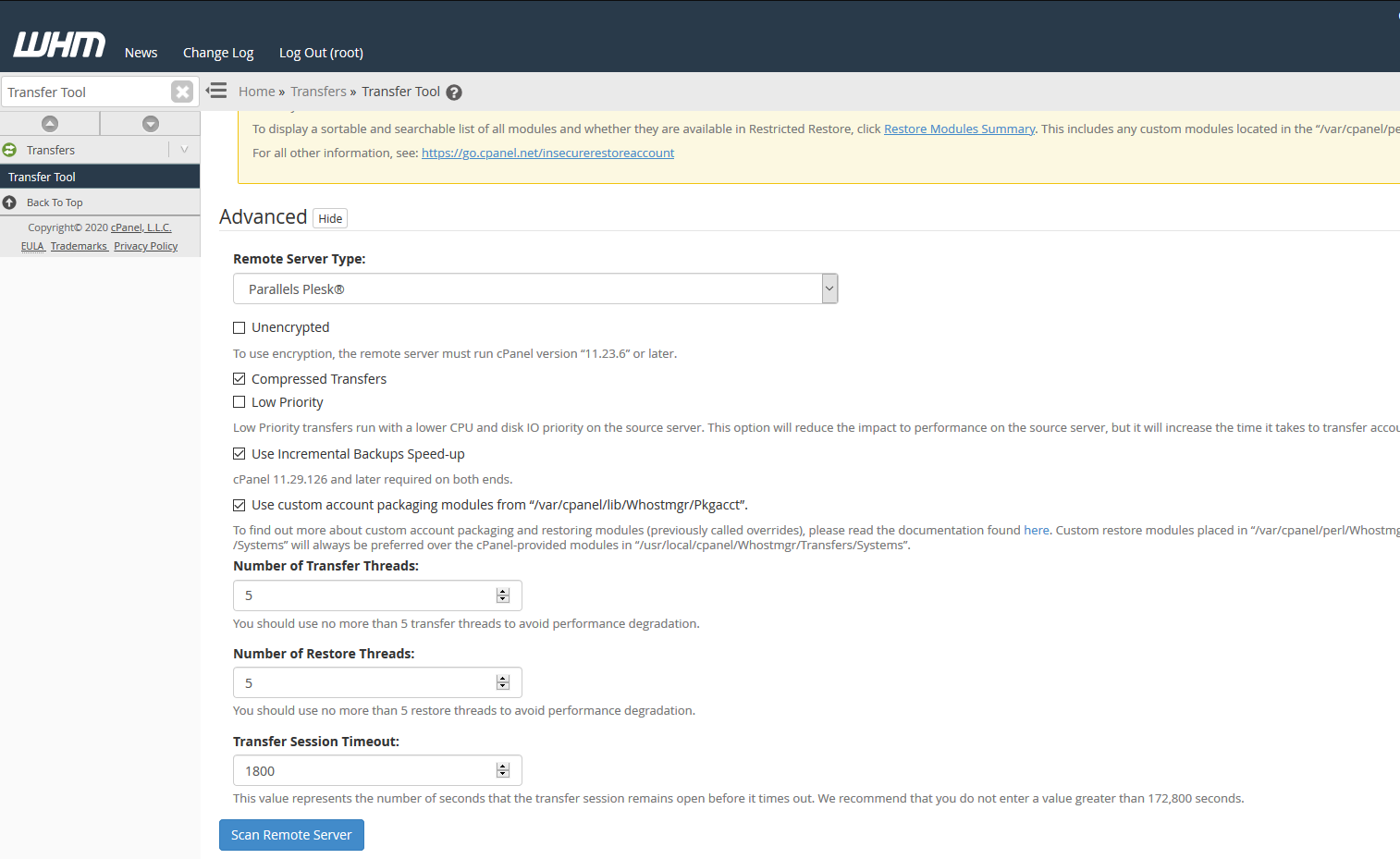Open the insecurerestoreaccount documentation link
This screenshot has height=859, width=1400.
pyautogui.click(x=547, y=153)
